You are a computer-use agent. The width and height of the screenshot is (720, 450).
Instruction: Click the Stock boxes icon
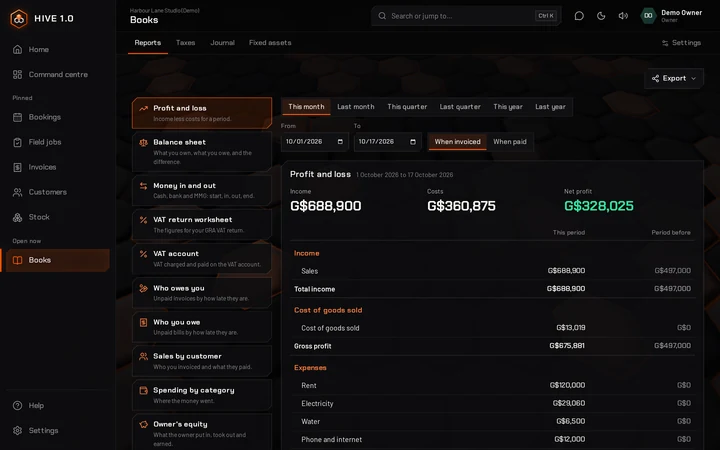pos(17,217)
